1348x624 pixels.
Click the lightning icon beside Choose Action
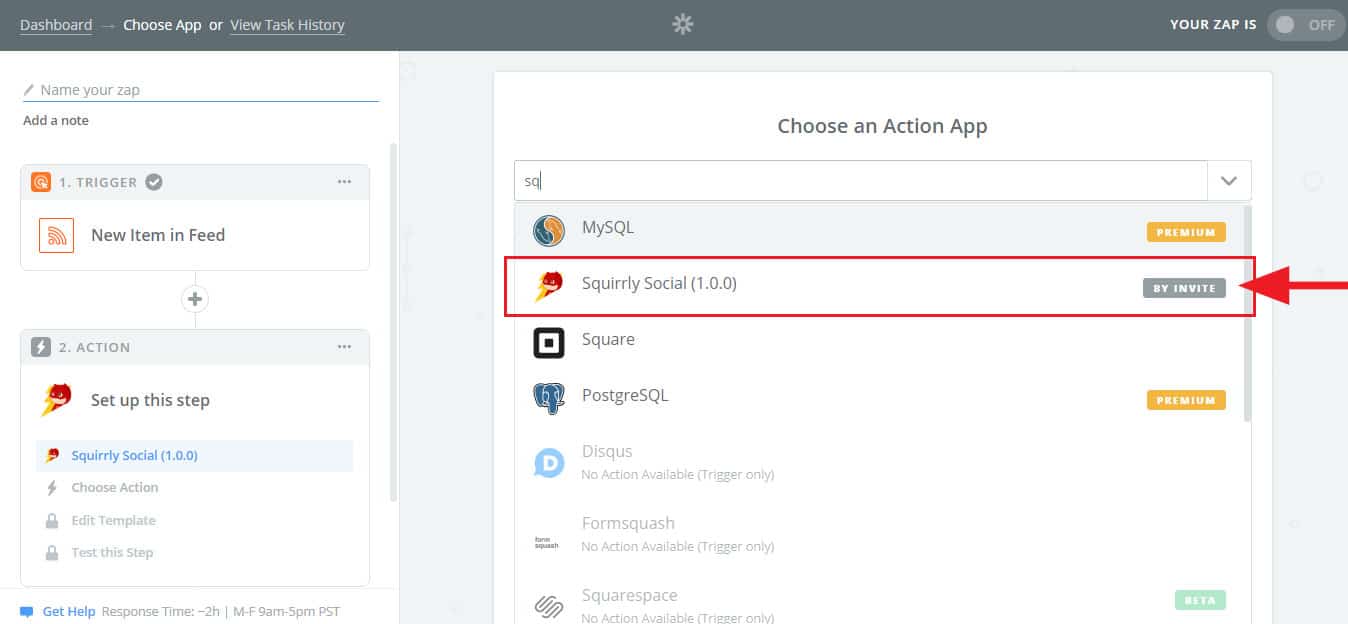tap(52, 488)
